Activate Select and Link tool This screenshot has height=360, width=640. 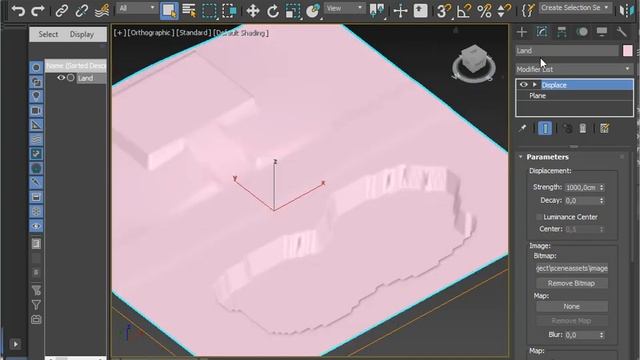pos(62,11)
